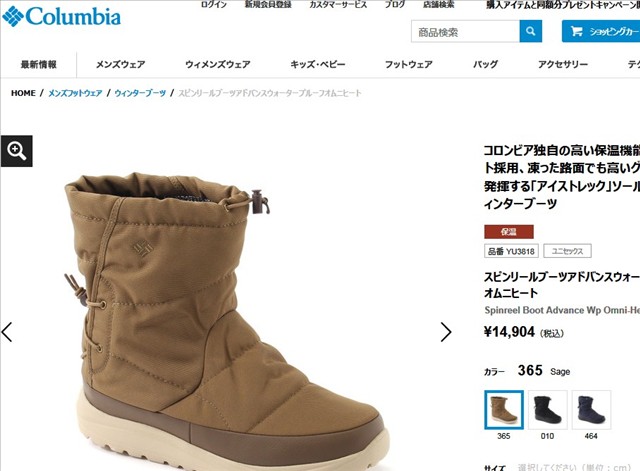Image resolution: width=640 pixels, height=471 pixels.
Task: Open image zoom with magnifier icon
Action: pos(16,151)
